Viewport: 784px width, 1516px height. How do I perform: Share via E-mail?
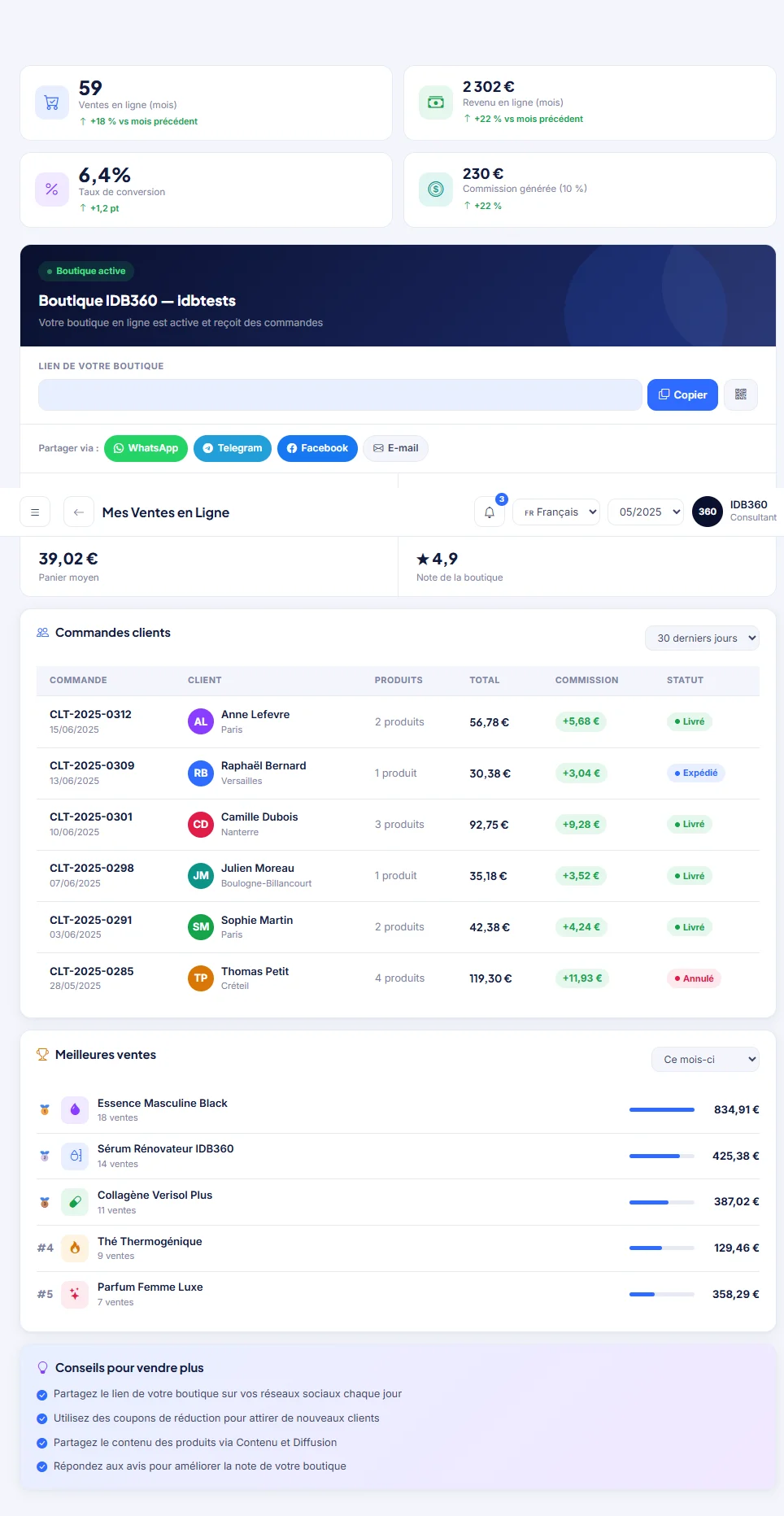tap(395, 448)
